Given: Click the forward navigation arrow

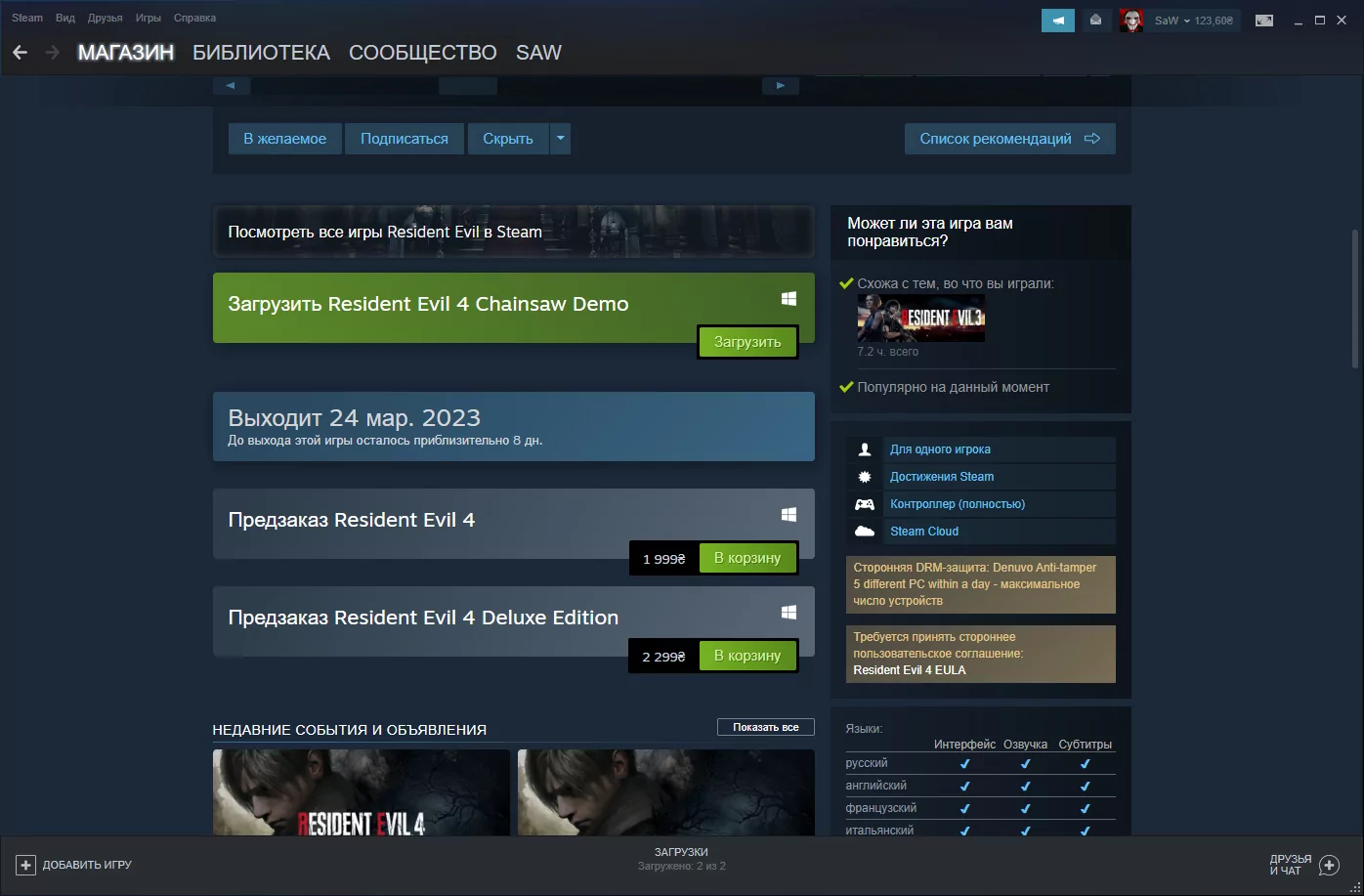Looking at the screenshot, I should 52,53.
